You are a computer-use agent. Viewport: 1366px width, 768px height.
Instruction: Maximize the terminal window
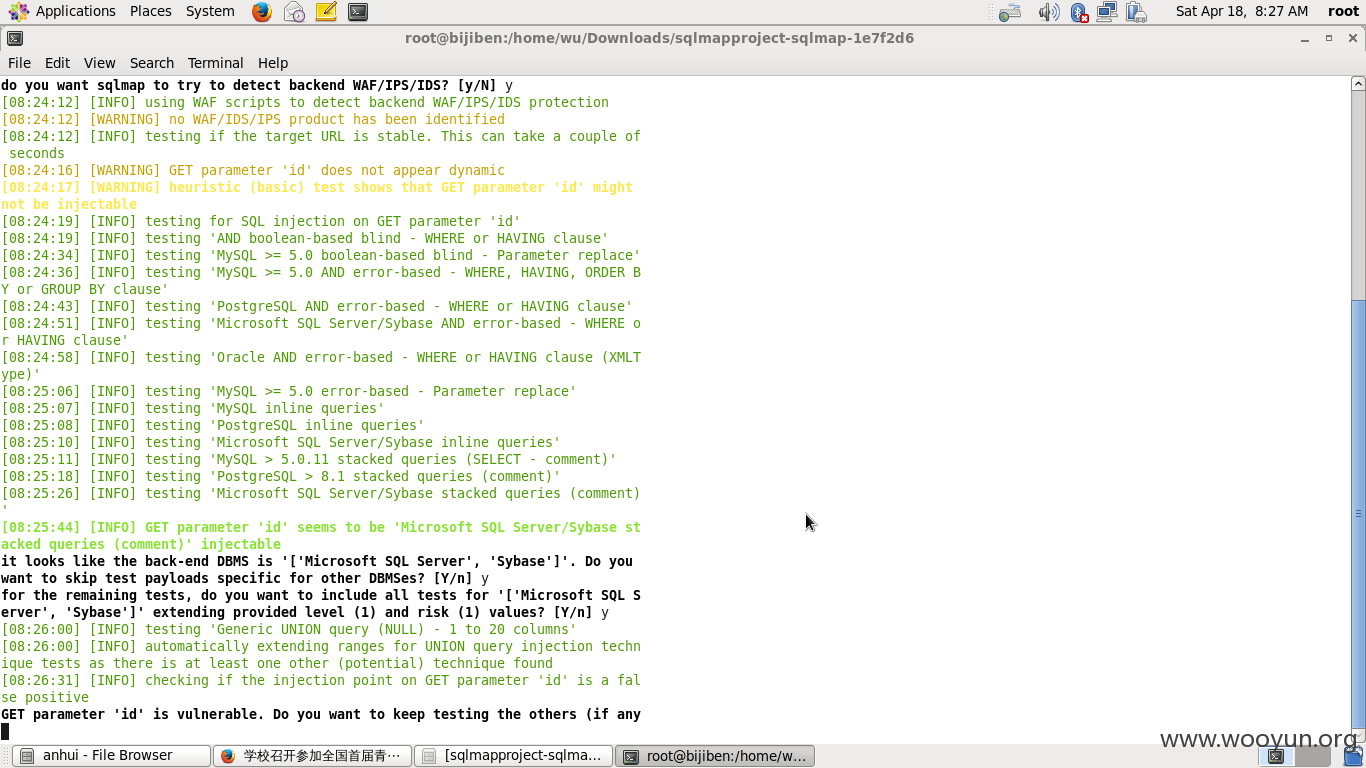[x=1329, y=38]
